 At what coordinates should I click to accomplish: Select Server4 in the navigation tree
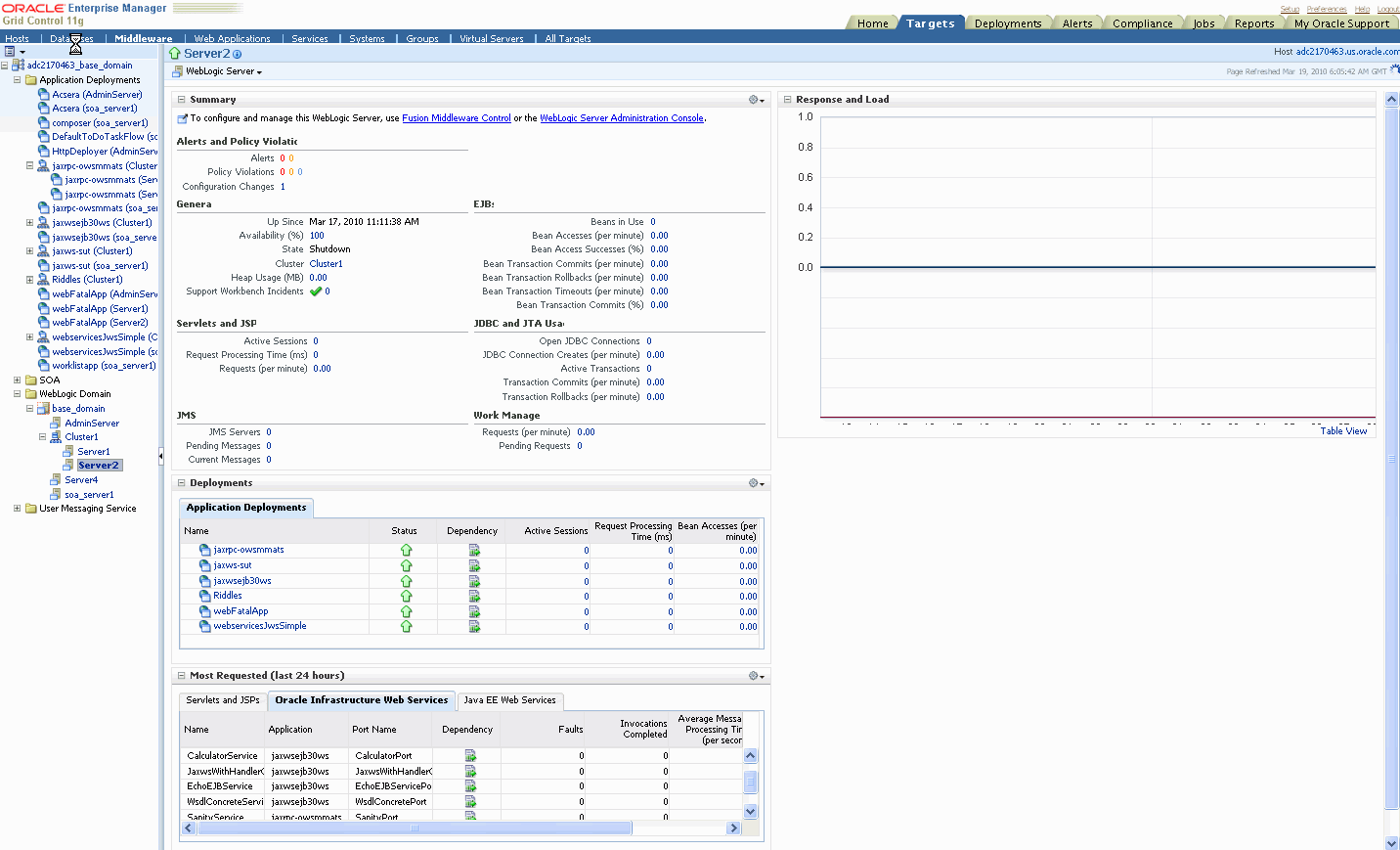click(81, 480)
